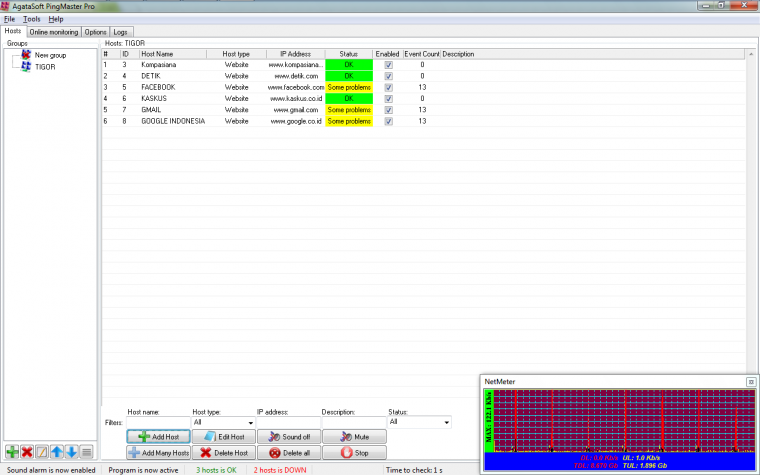
Task: Click the Enabled column header
Action: coord(387,54)
